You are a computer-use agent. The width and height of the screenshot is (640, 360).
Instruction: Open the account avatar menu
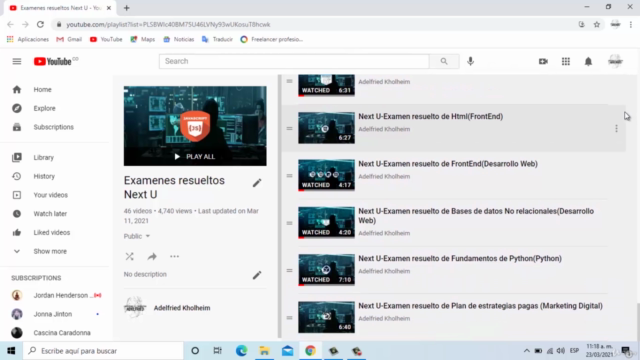(616, 62)
